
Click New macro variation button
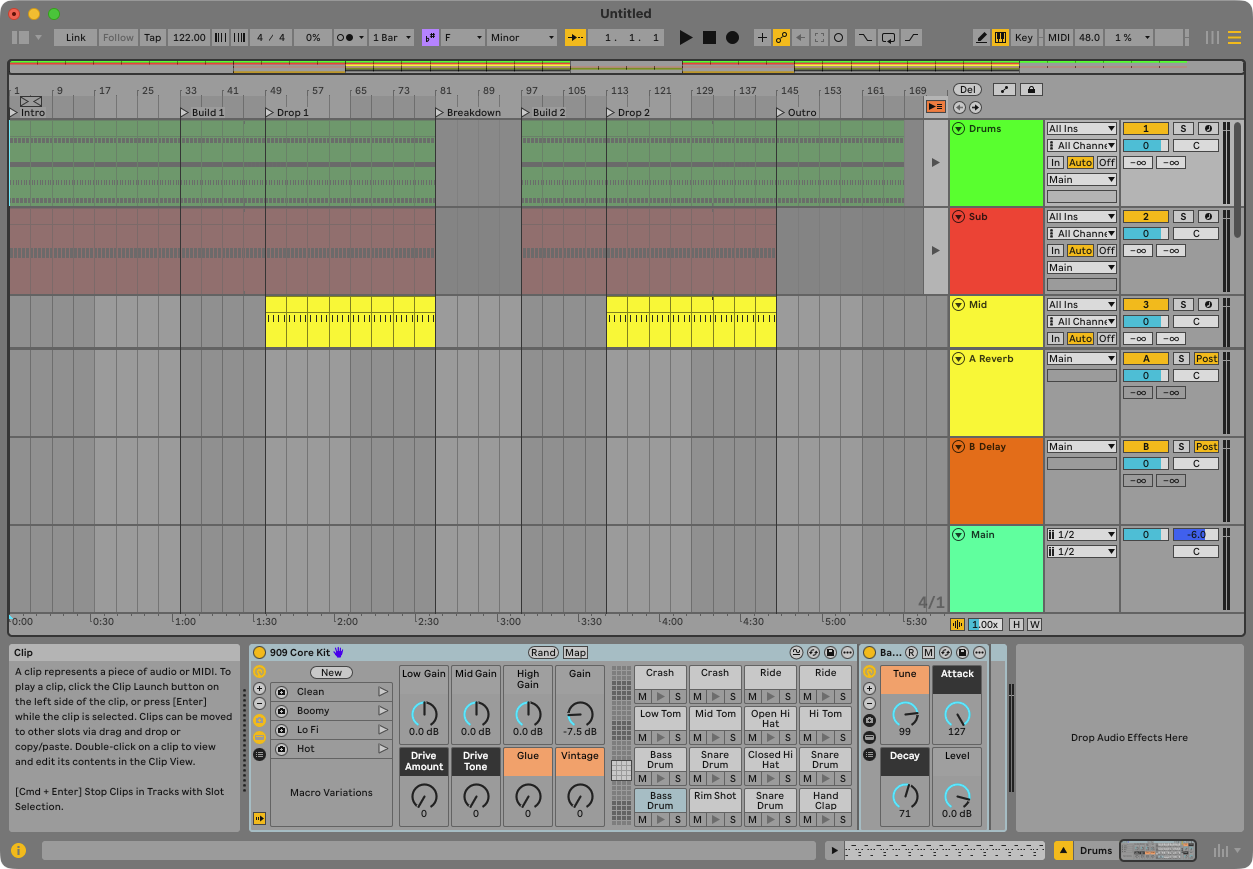click(x=331, y=672)
